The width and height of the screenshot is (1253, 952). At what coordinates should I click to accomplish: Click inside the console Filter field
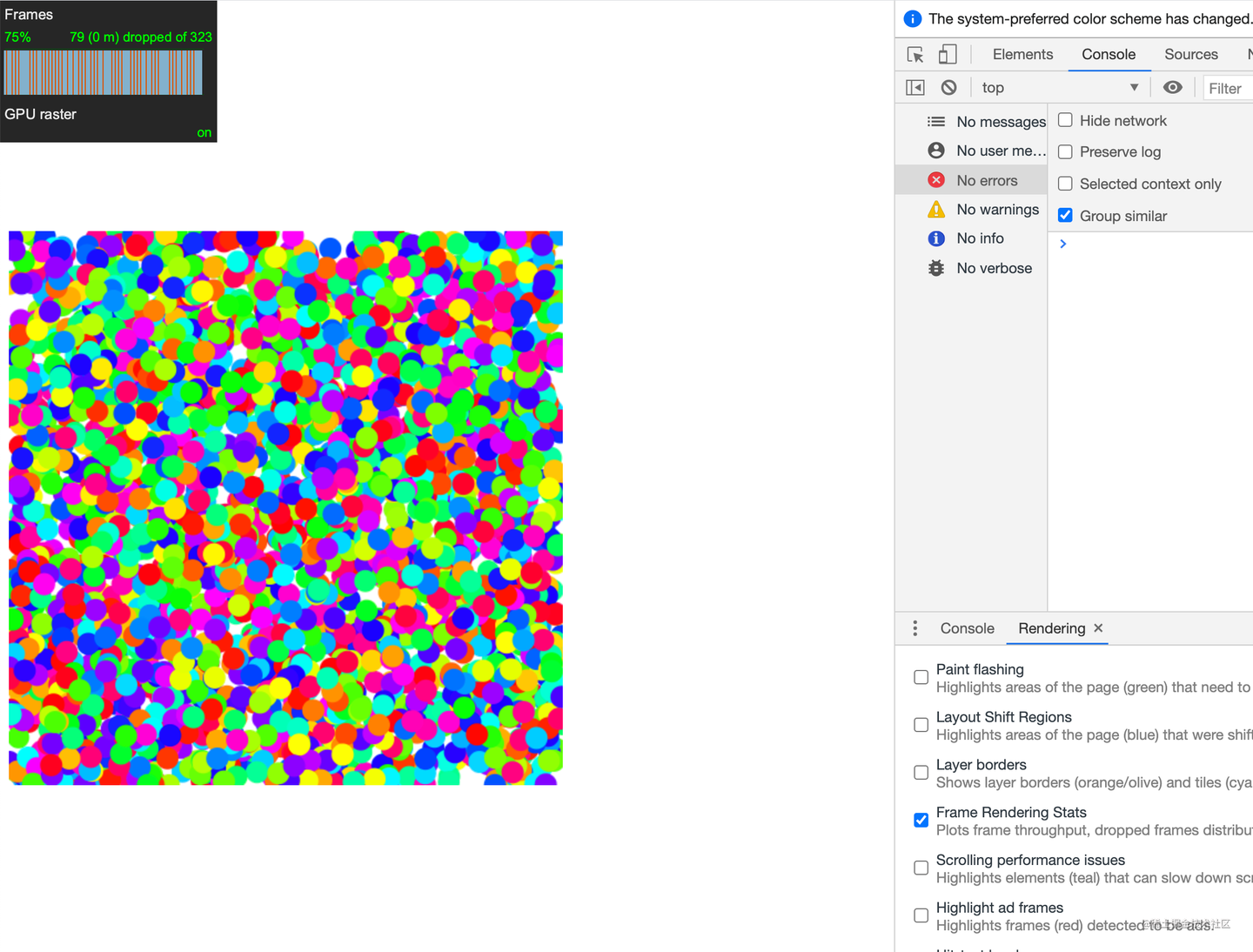[1229, 88]
